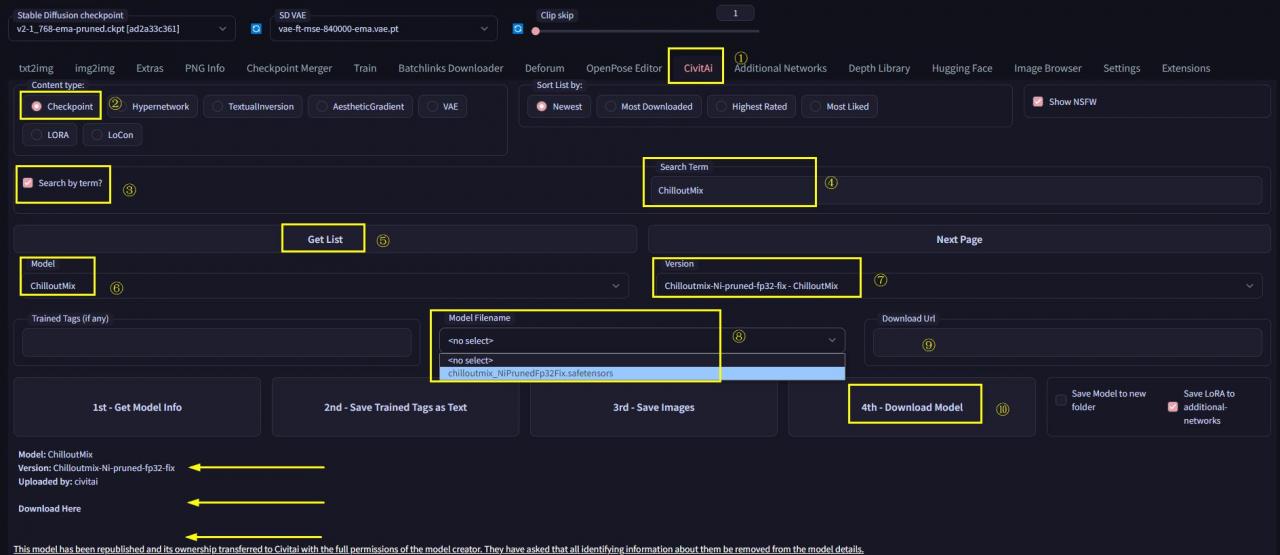This screenshot has height=555, width=1280.
Task: Open the SD VAE dropdown
Action: pyautogui.click(x=384, y=29)
